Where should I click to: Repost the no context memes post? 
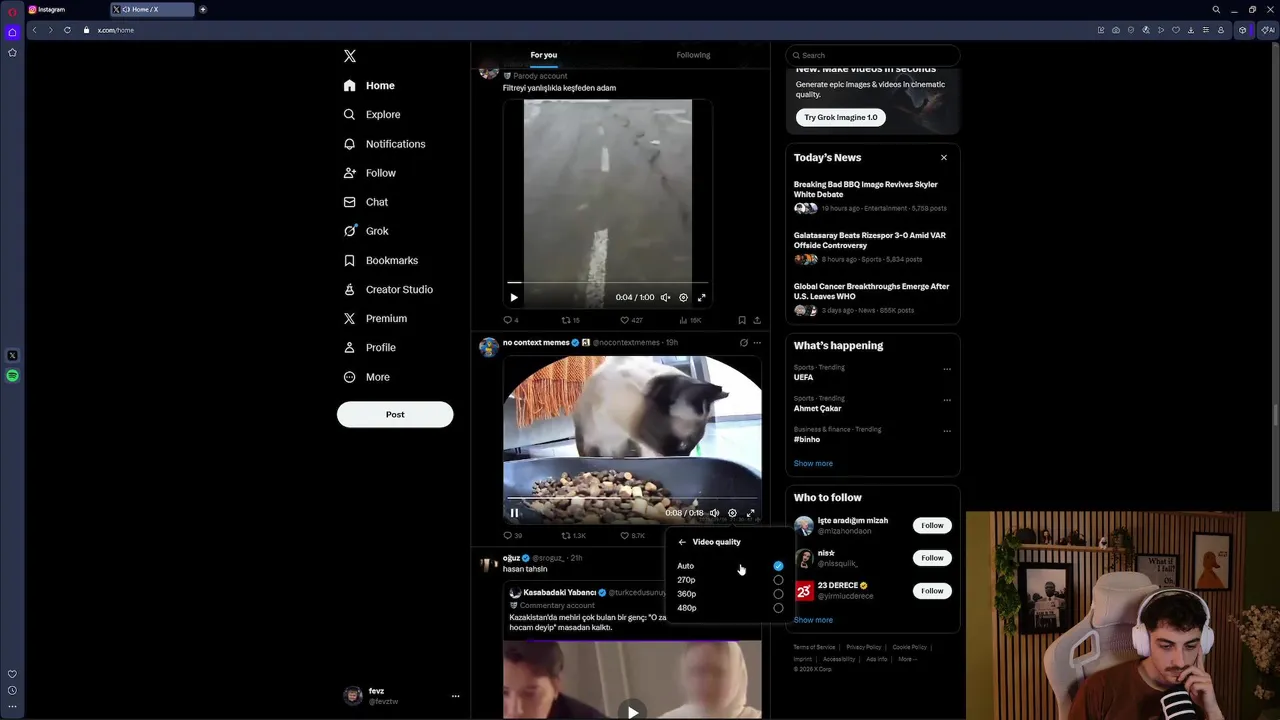(x=573, y=536)
